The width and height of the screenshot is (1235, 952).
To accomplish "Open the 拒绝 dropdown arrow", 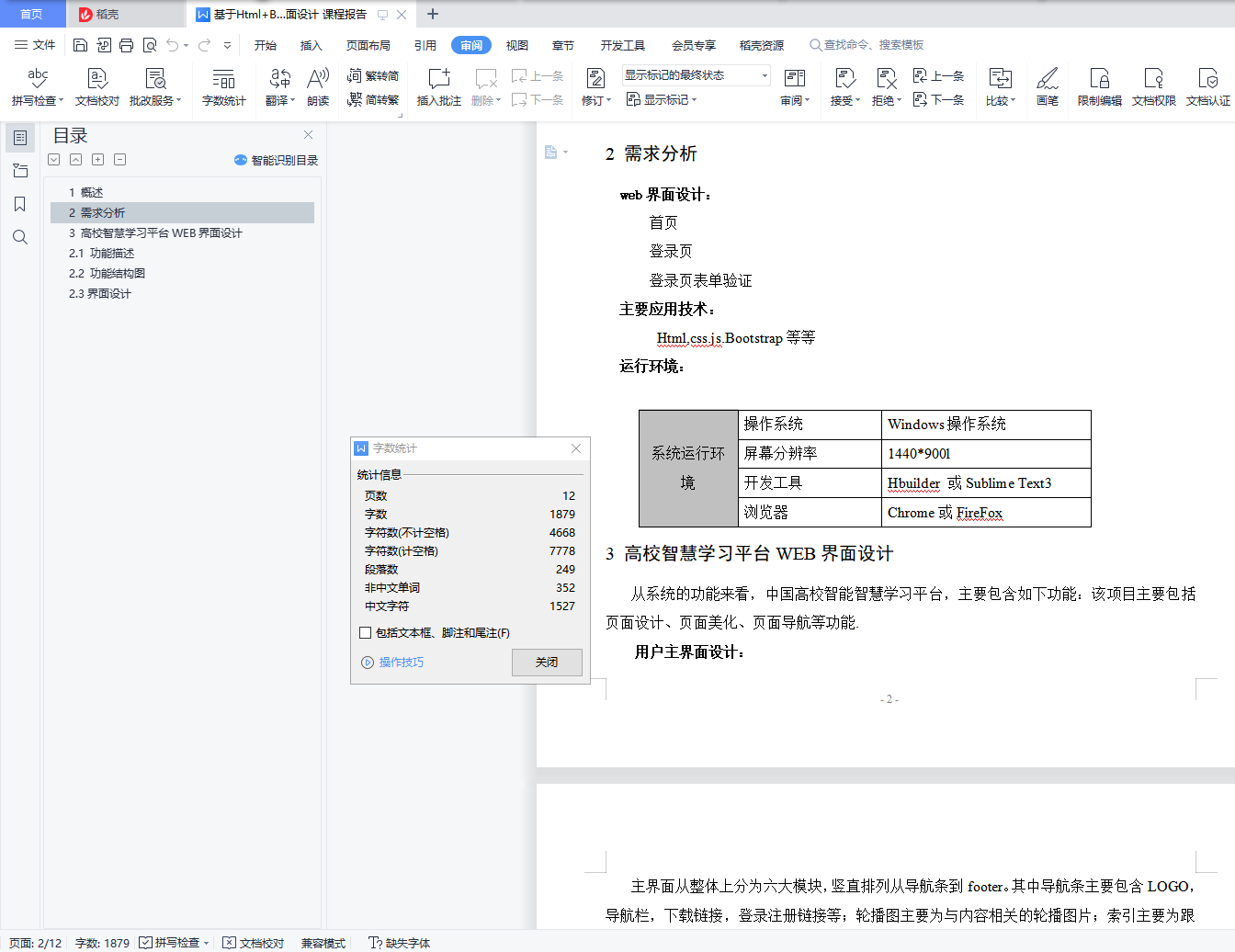I will coord(899,100).
